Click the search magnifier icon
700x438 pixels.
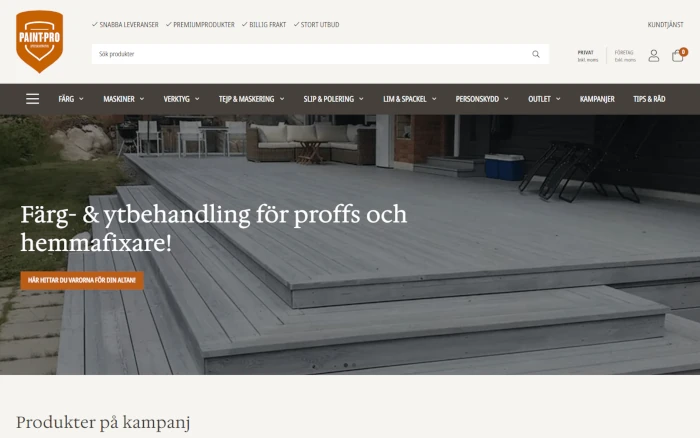tap(536, 54)
